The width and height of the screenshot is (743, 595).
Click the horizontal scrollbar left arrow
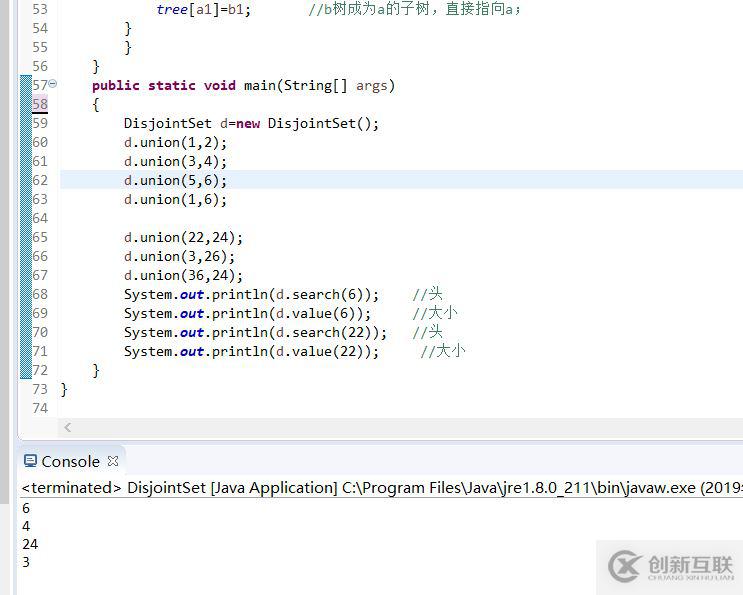68,427
